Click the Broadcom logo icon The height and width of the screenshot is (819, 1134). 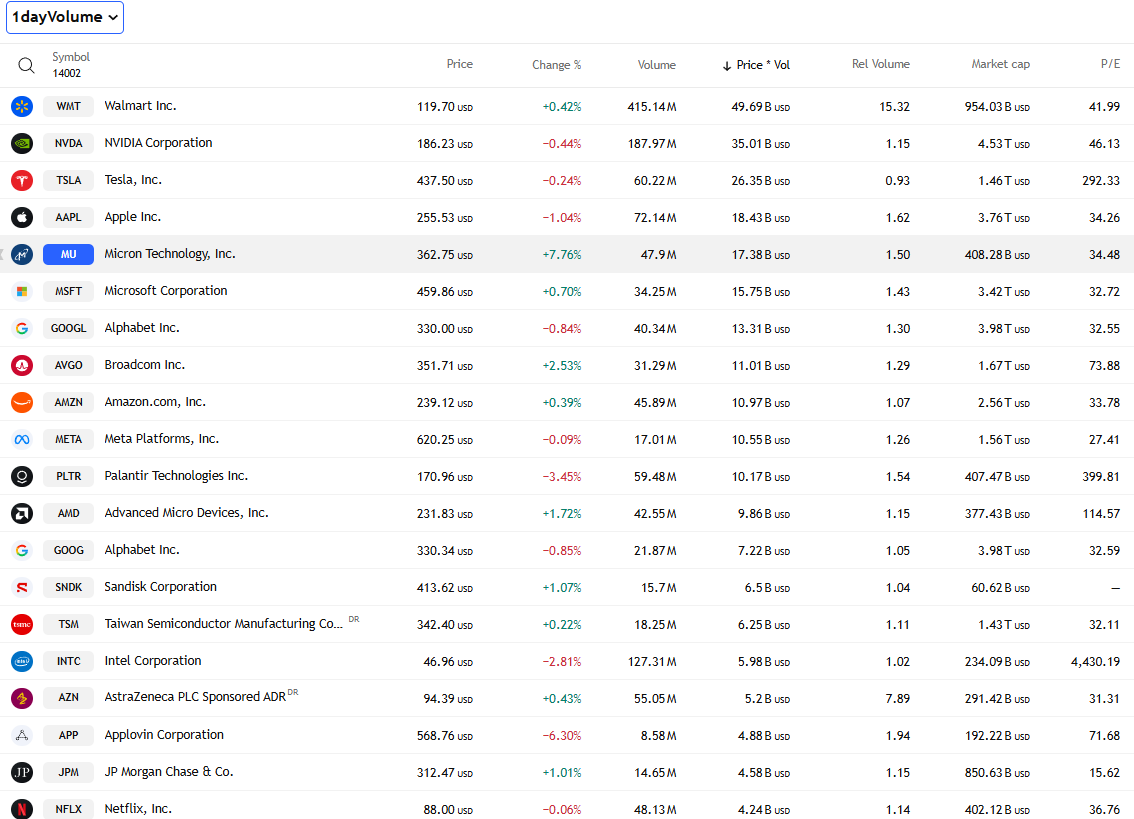tap(22, 365)
